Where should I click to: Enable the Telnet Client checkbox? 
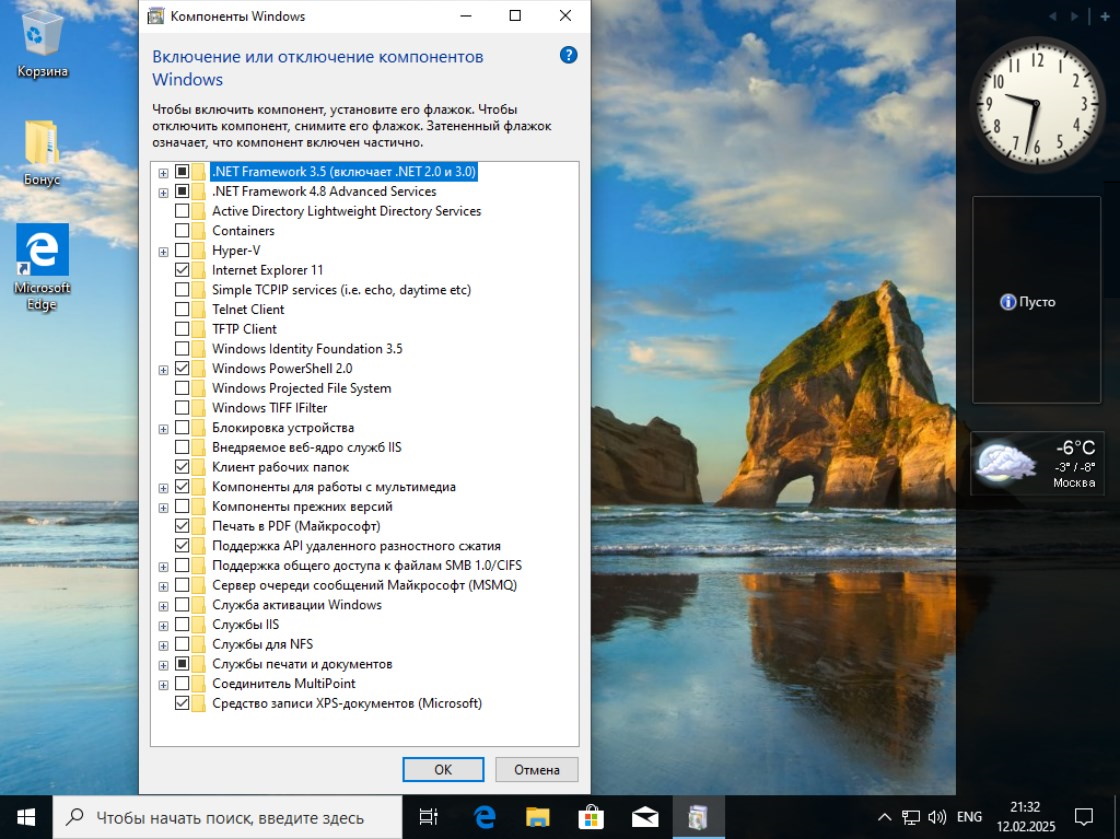point(182,310)
